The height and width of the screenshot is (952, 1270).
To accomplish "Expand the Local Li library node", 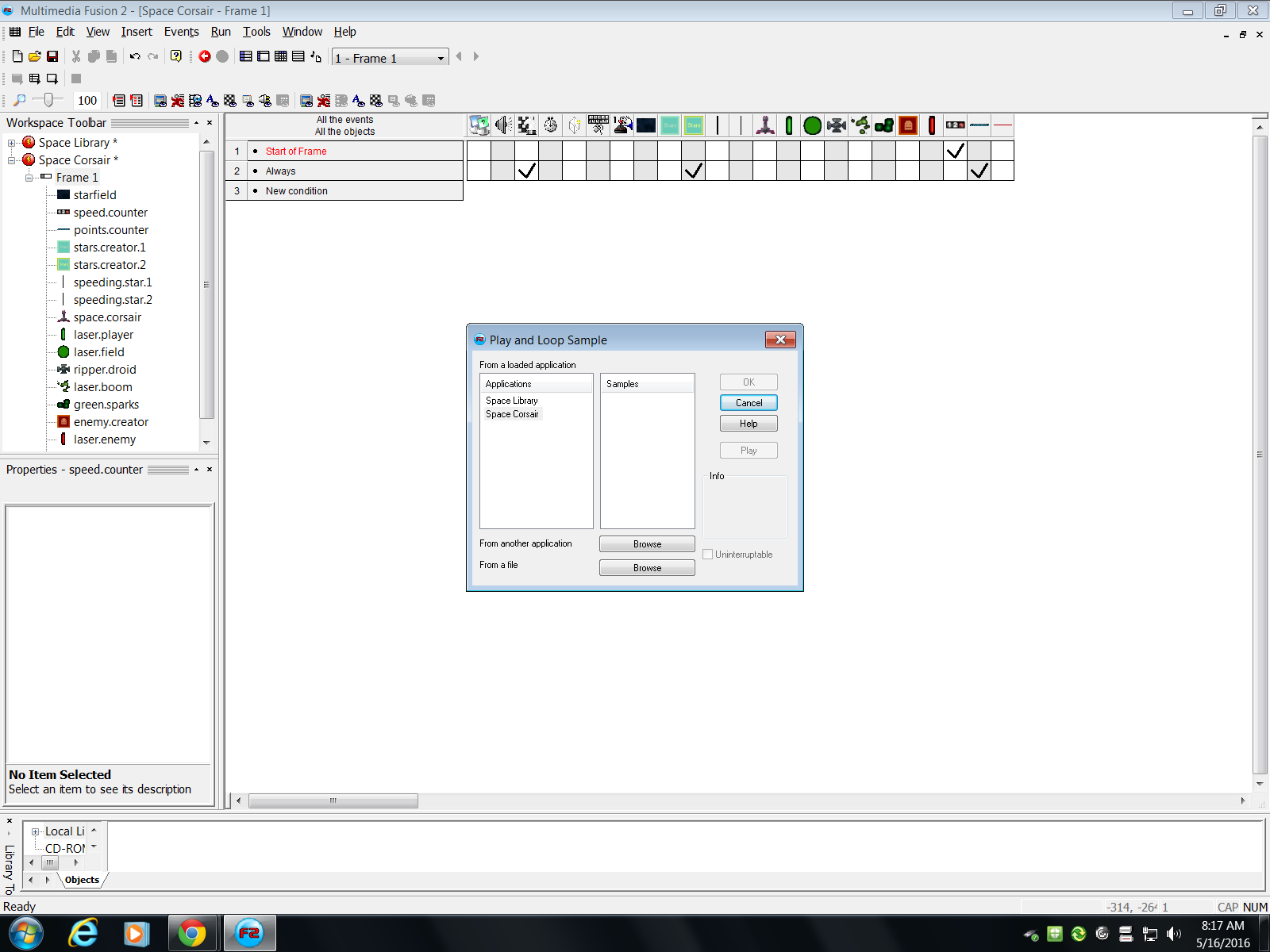I will (x=35, y=831).
